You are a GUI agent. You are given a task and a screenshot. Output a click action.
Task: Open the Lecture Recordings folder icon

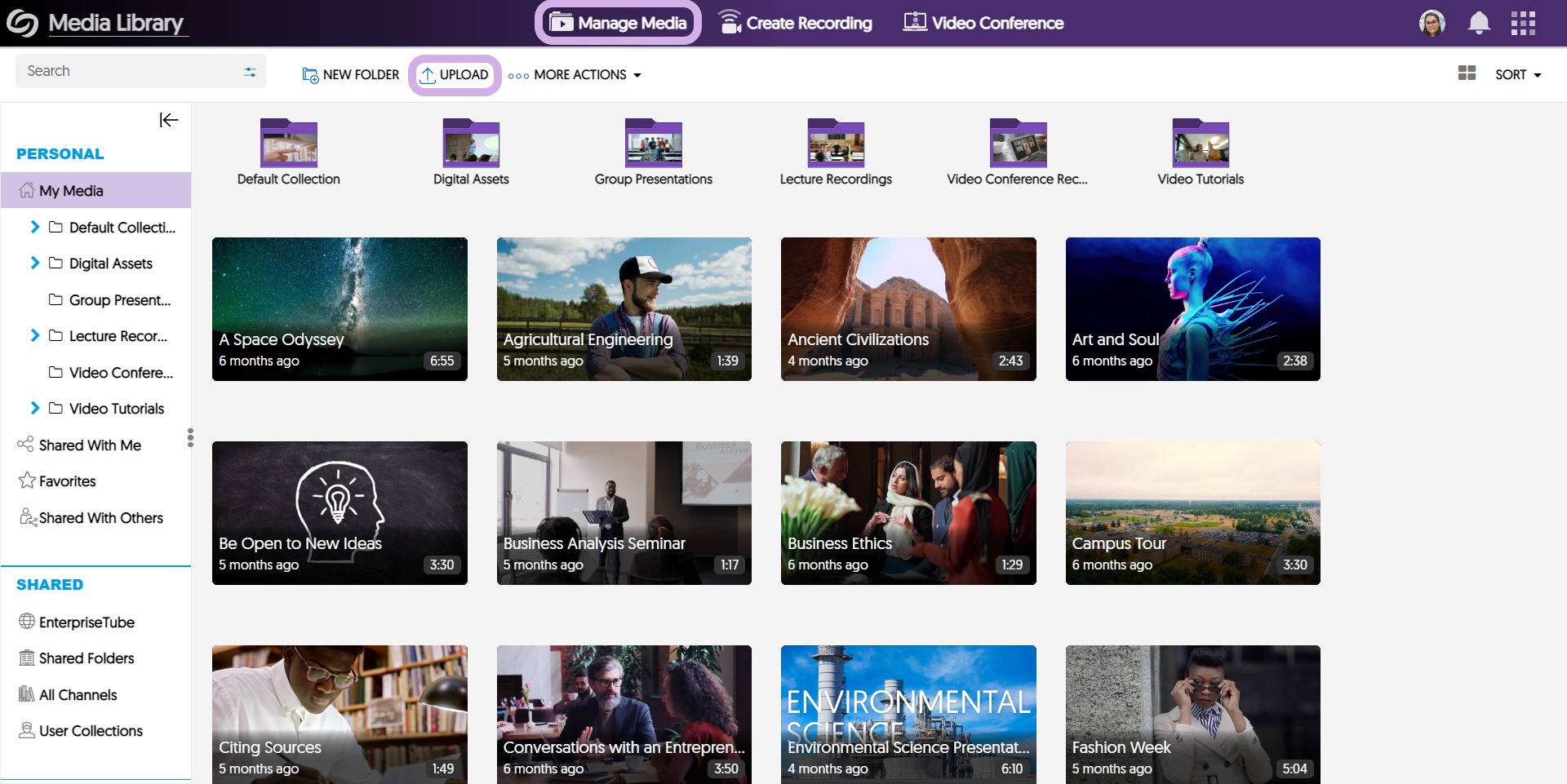pos(835,144)
